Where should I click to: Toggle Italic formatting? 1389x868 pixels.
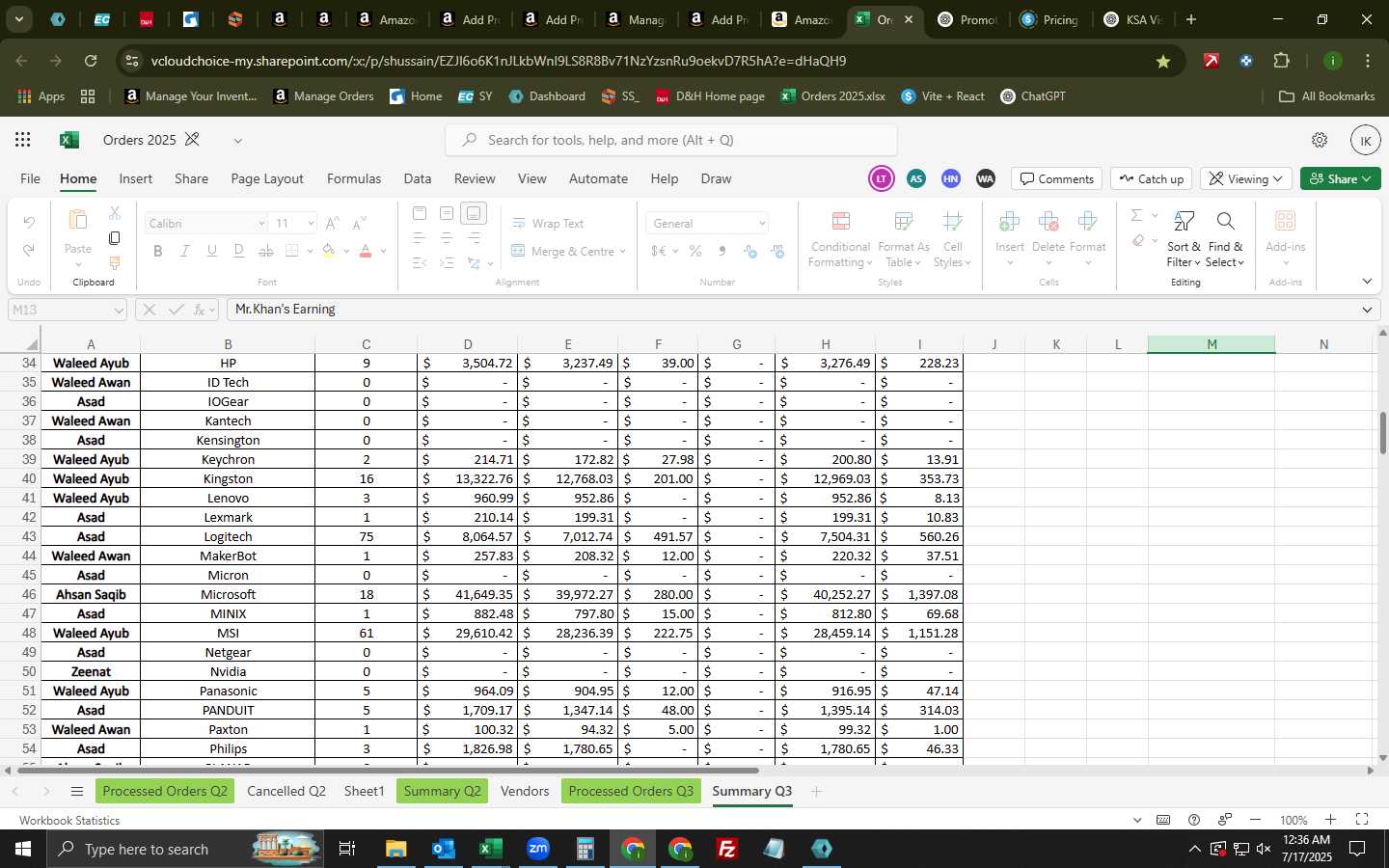[x=184, y=251]
